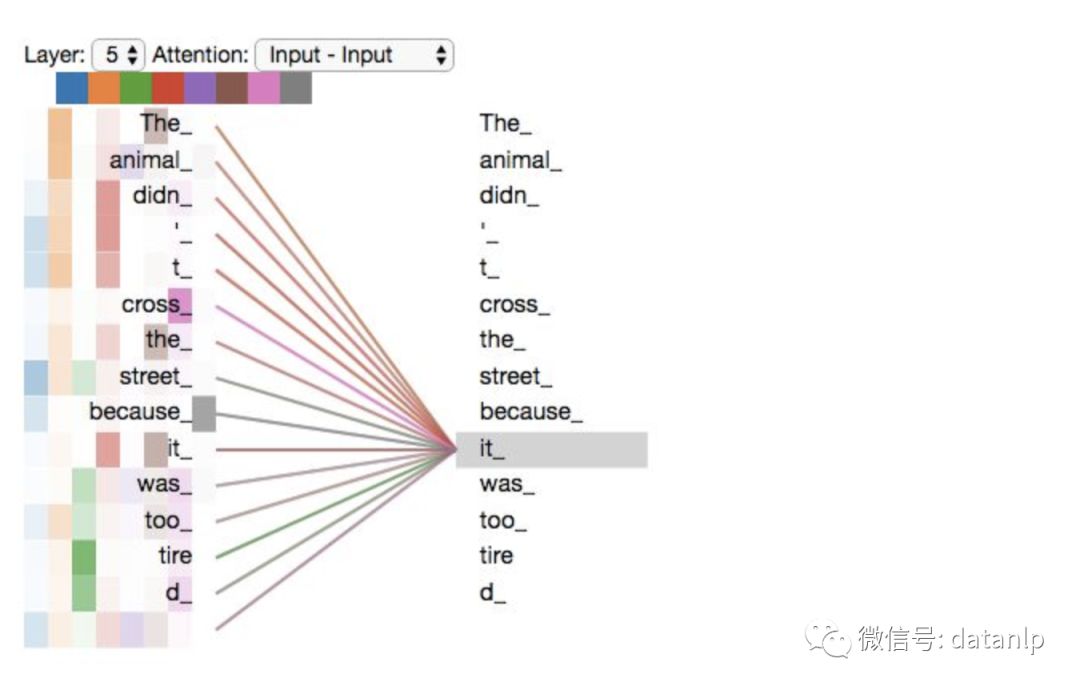Screen dimensions: 1080x690
Task: Toggle the blue attention head swatch
Action: point(72,88)
